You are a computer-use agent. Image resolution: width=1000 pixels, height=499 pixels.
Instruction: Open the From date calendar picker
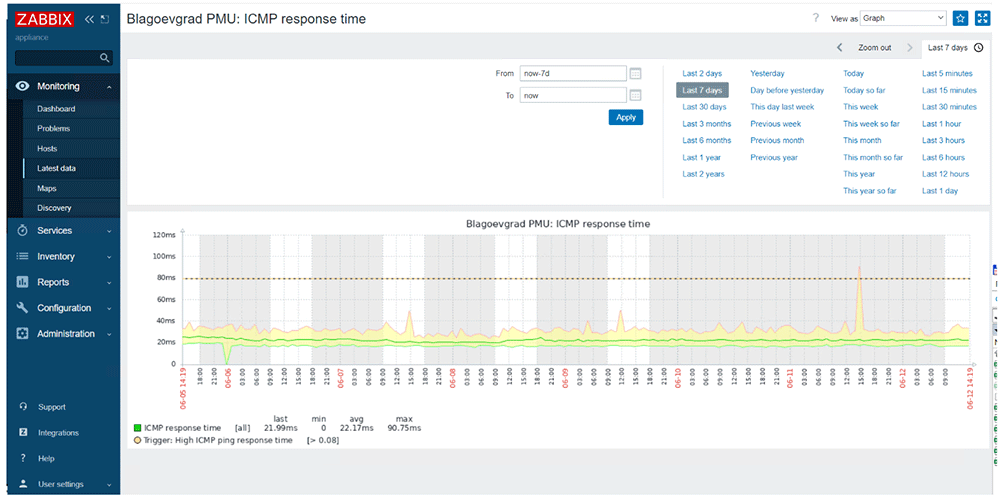635,73
